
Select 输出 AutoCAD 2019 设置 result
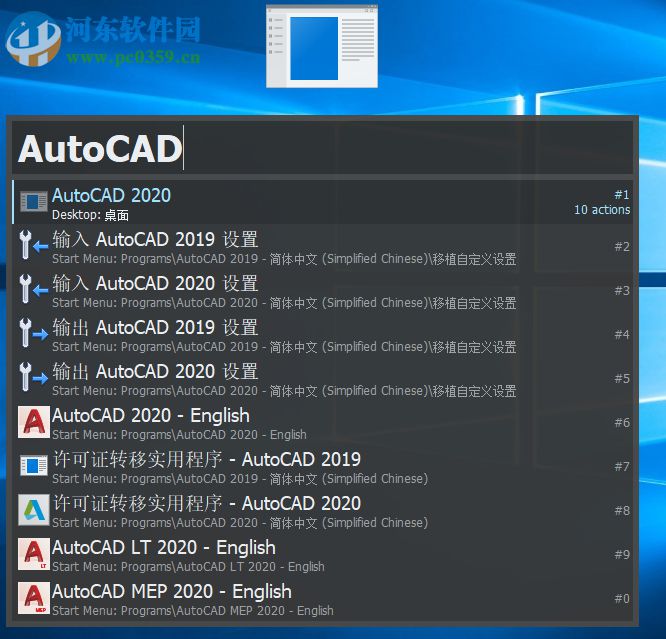click(x=322, y=335)
